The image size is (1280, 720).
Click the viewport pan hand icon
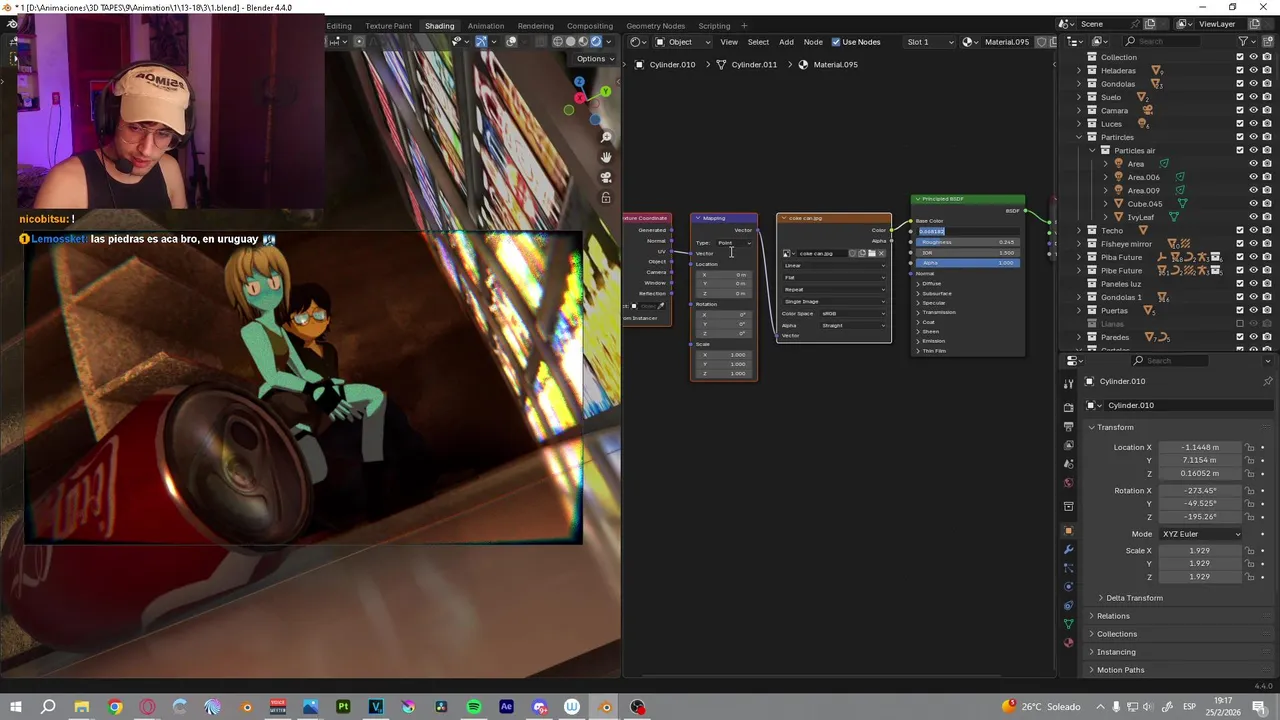click(606, 157)
